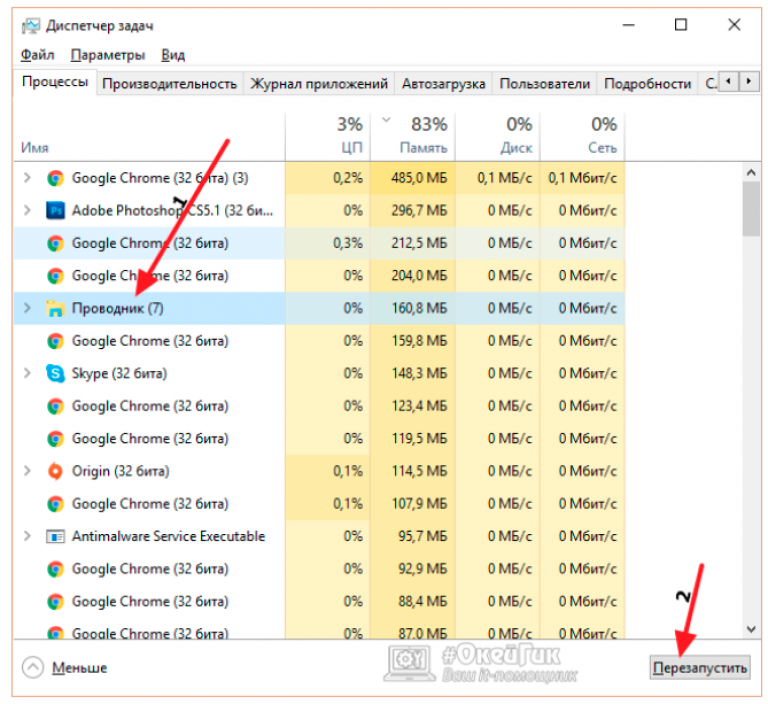Click the vertical scrollbar thumb of the process list
The height and width of the screenshot is (704, 768).
coord(751,209)
